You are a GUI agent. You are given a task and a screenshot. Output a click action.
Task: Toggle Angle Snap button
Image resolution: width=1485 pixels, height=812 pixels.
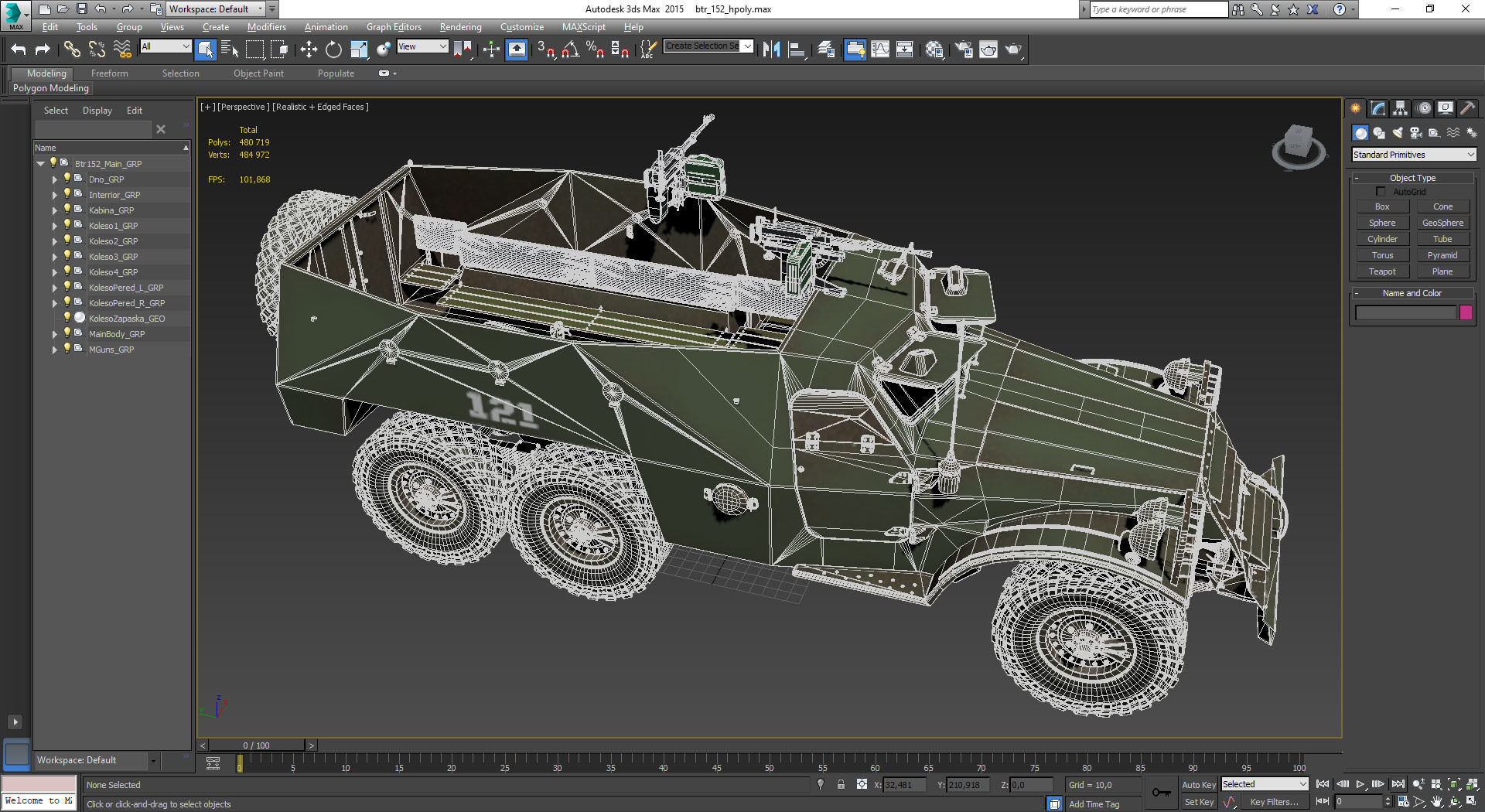pyautogui.click(x=571, y=49)
